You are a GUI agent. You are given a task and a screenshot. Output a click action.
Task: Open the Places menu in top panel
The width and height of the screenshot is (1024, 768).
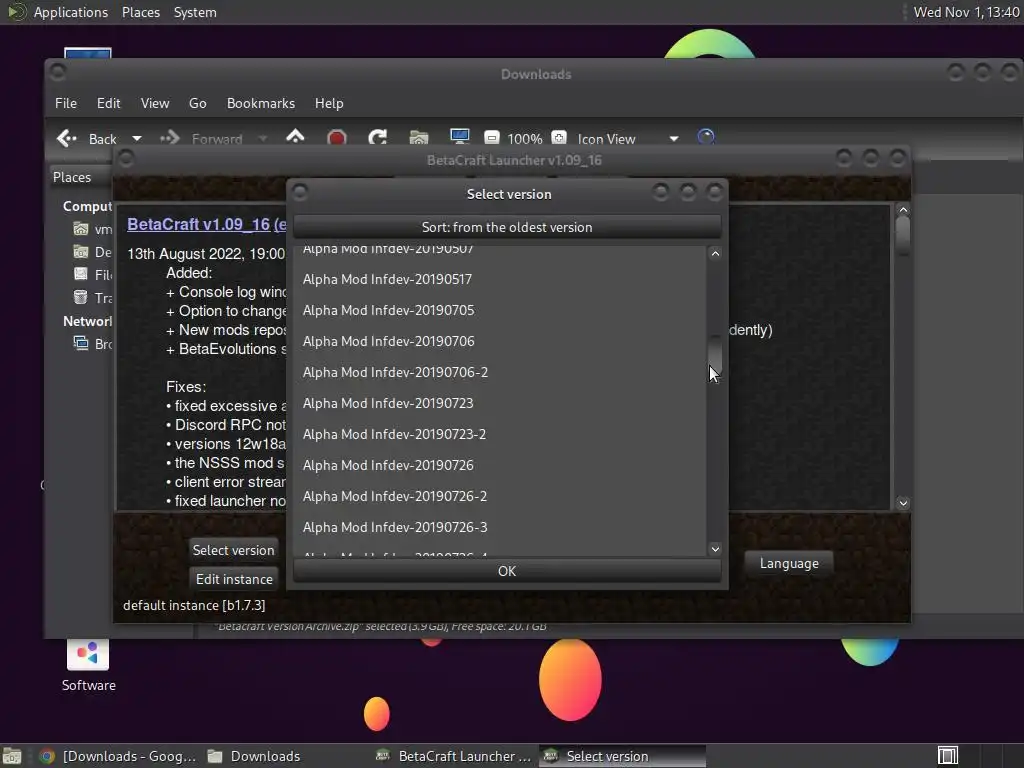coord(140,12)
